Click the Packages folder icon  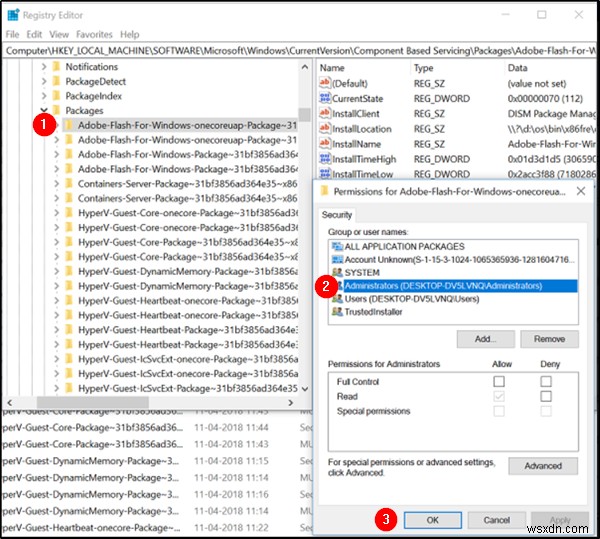[57, 110]
